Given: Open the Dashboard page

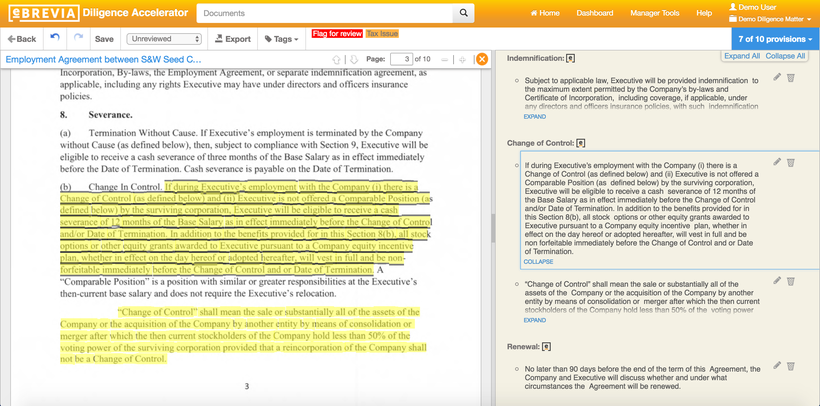Looking at the screenshot, I should [x=595, y=13].
